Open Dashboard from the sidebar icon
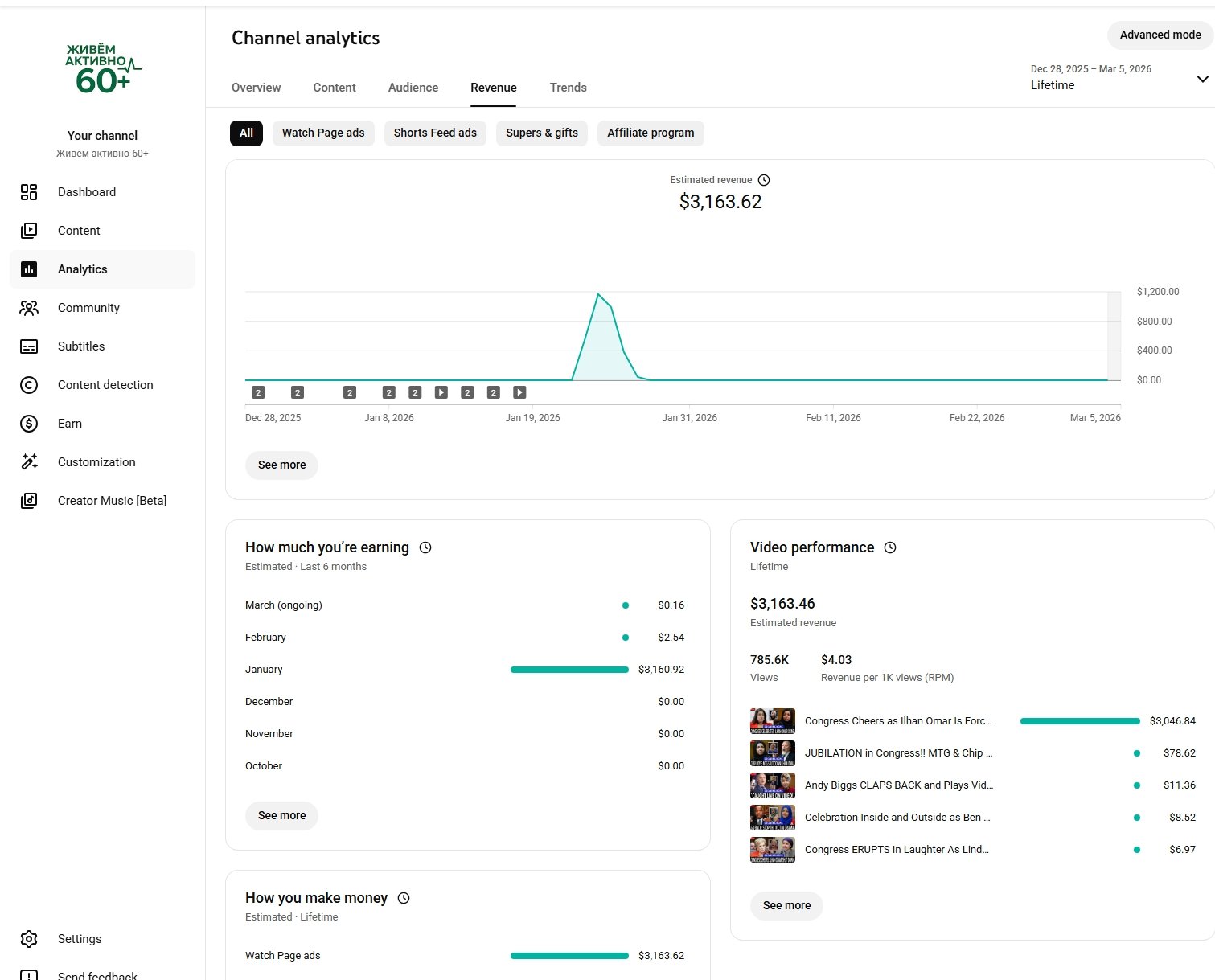The height and width of the screenshot is (980, 1215). (29, 192)
